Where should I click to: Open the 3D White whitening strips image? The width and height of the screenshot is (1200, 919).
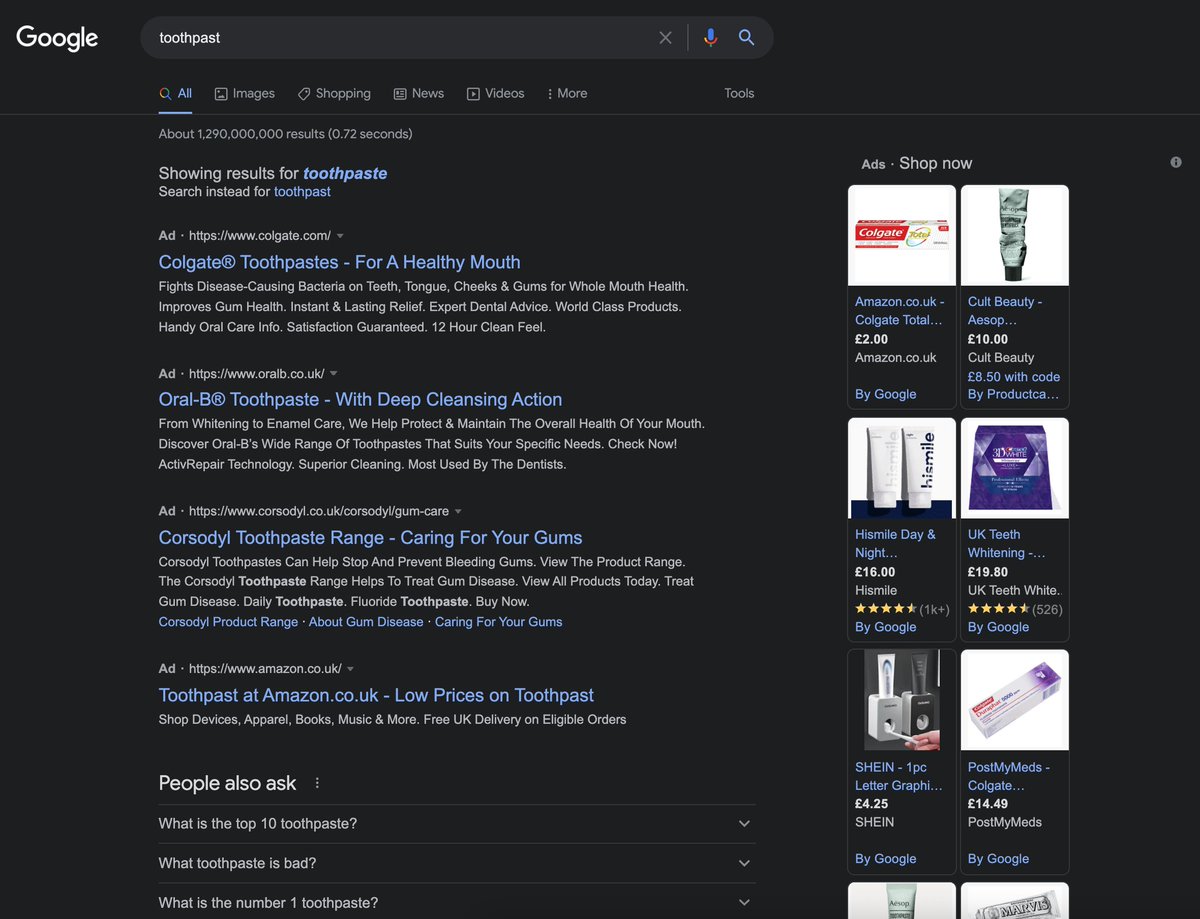(1015, 468)
